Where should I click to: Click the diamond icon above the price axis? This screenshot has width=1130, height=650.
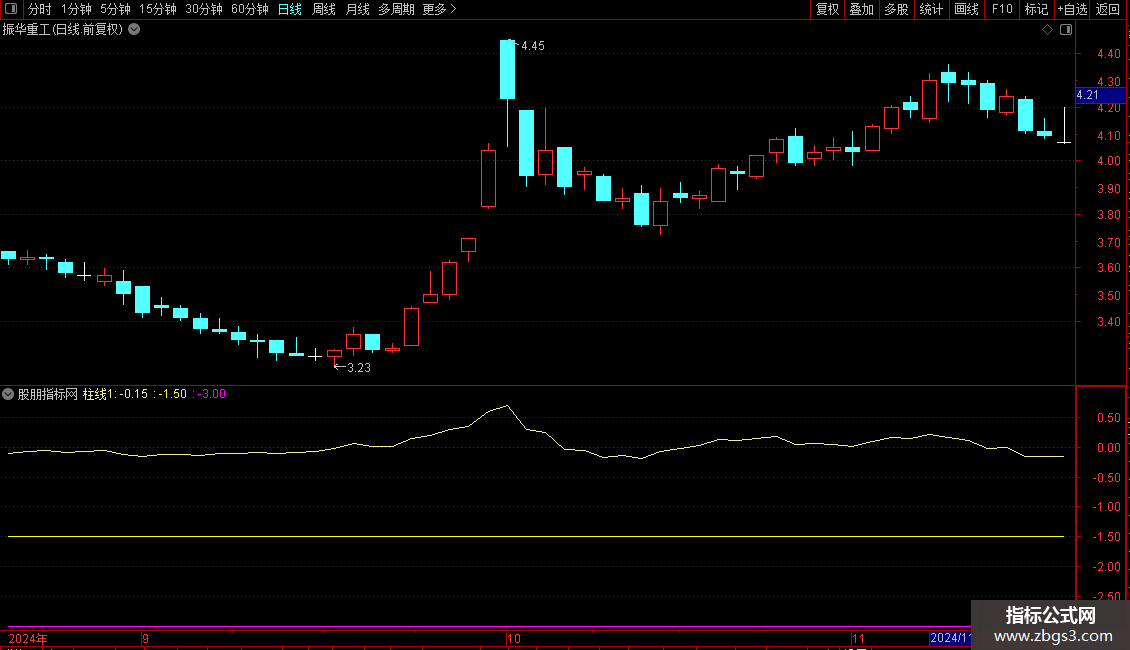(1048, 30)
